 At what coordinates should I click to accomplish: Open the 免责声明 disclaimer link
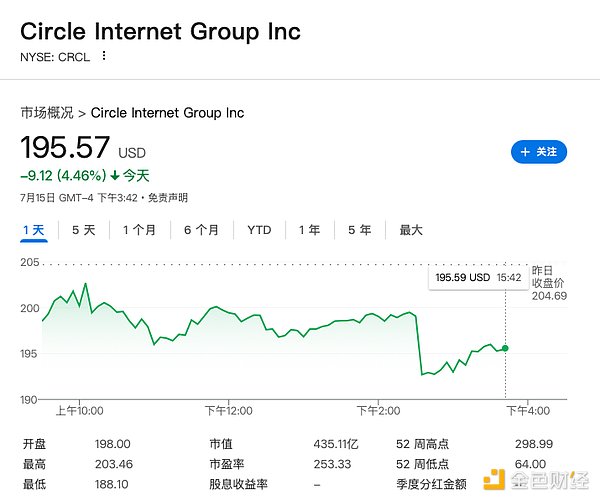coord(167,198)
